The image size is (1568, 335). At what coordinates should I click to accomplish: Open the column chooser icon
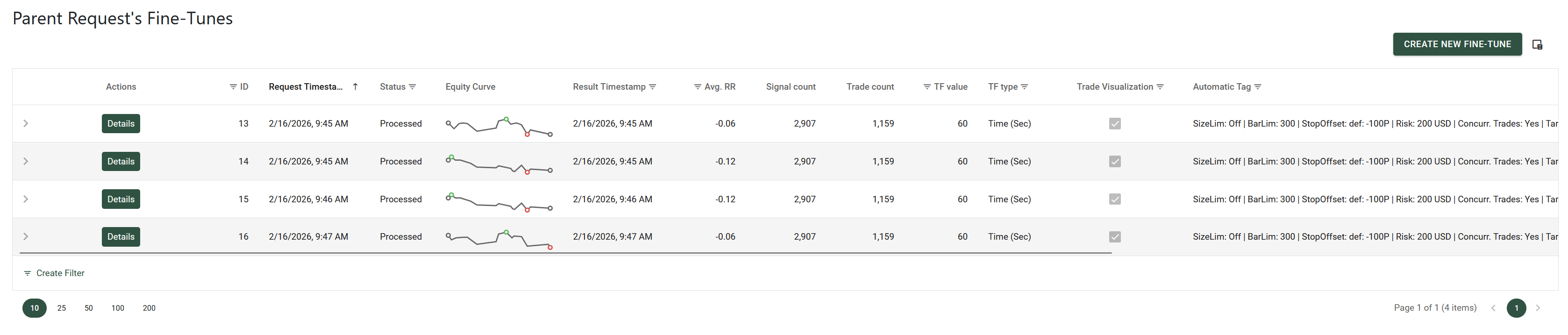point(1537,44)
